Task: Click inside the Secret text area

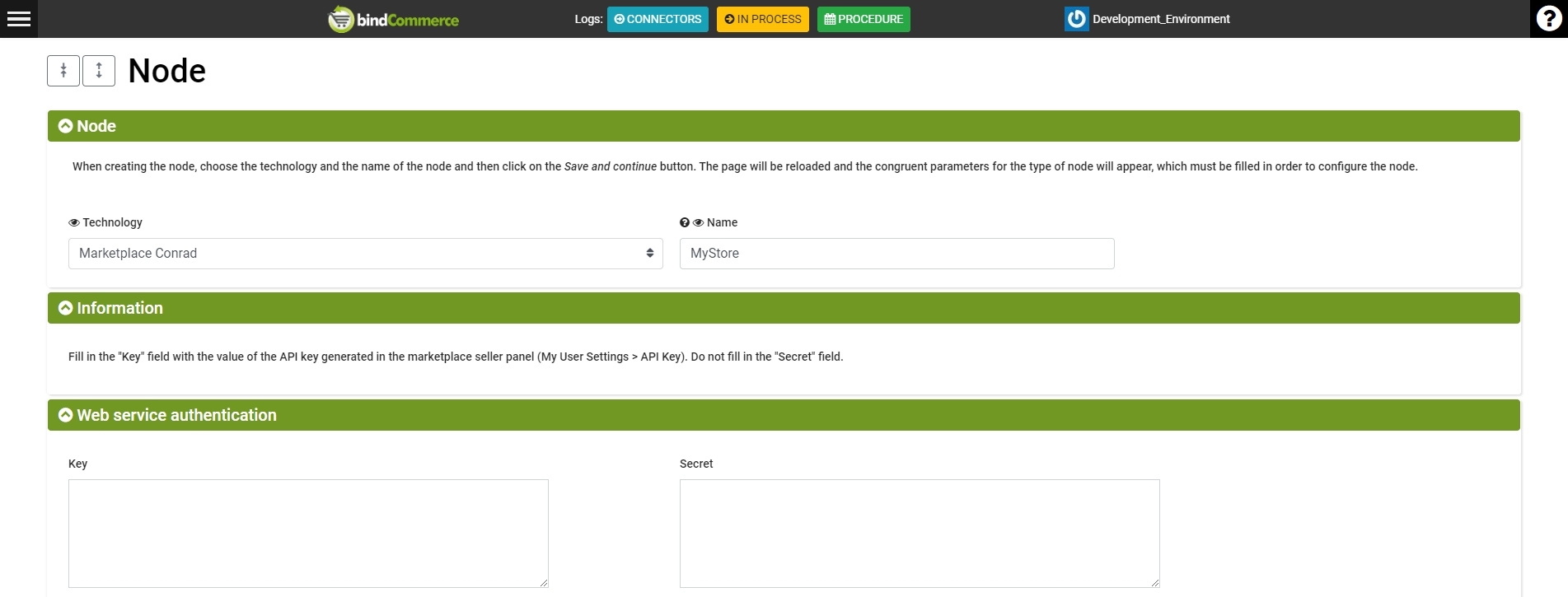Action: (x=919, y=533)
